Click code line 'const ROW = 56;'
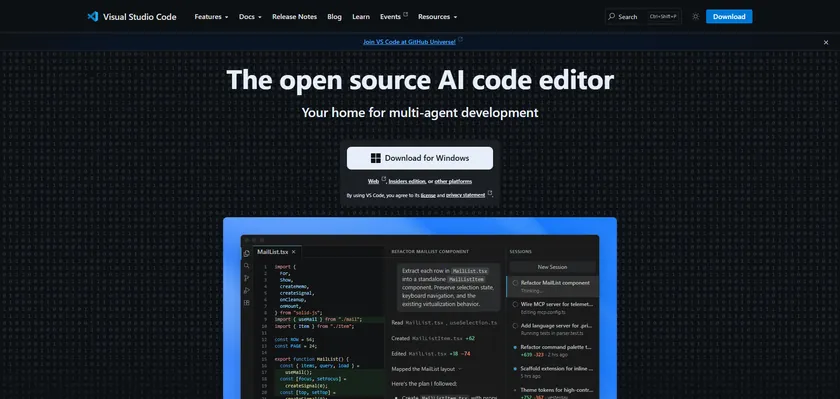Screen dimensions: 840x399 (294, 340)
